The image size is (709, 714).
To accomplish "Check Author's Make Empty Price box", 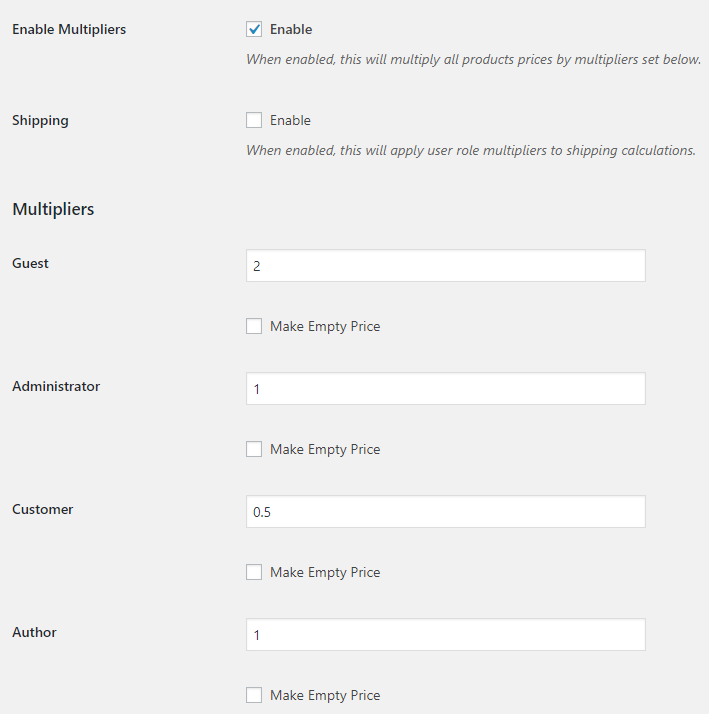I will click(x=254, y=695).
